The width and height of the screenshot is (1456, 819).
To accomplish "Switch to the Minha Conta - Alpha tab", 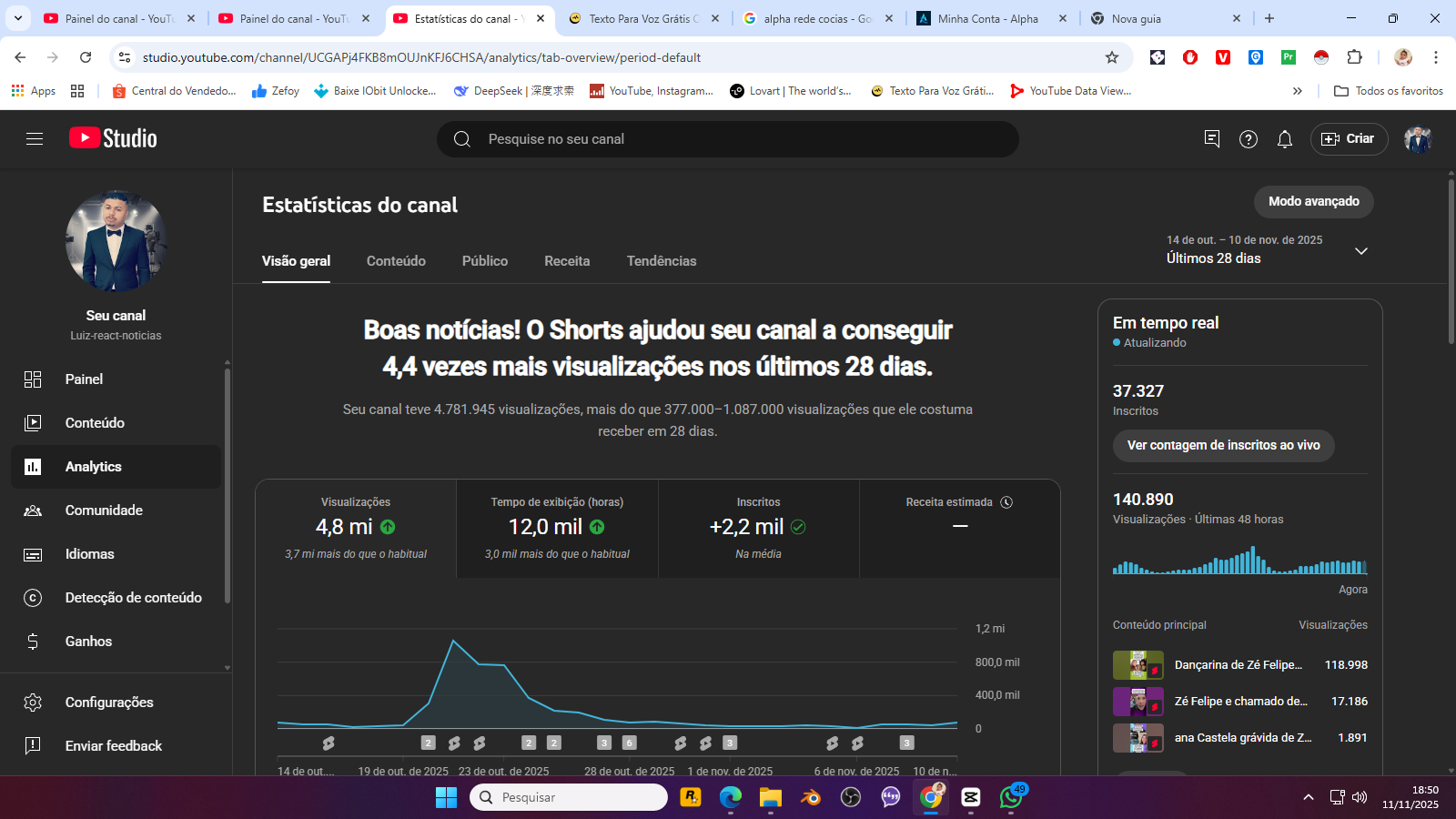I will tap(992, 18).
